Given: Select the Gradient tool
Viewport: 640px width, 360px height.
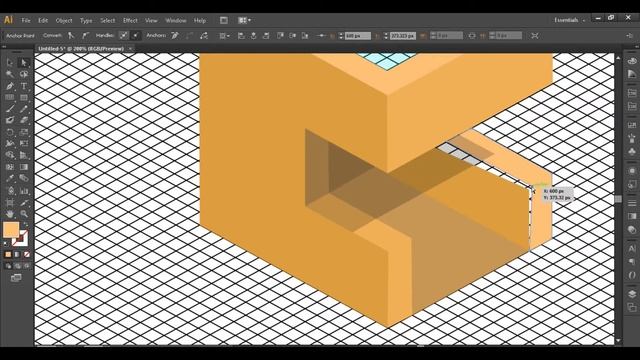Looking at the screenshot, I should click(x=24, y=167).
